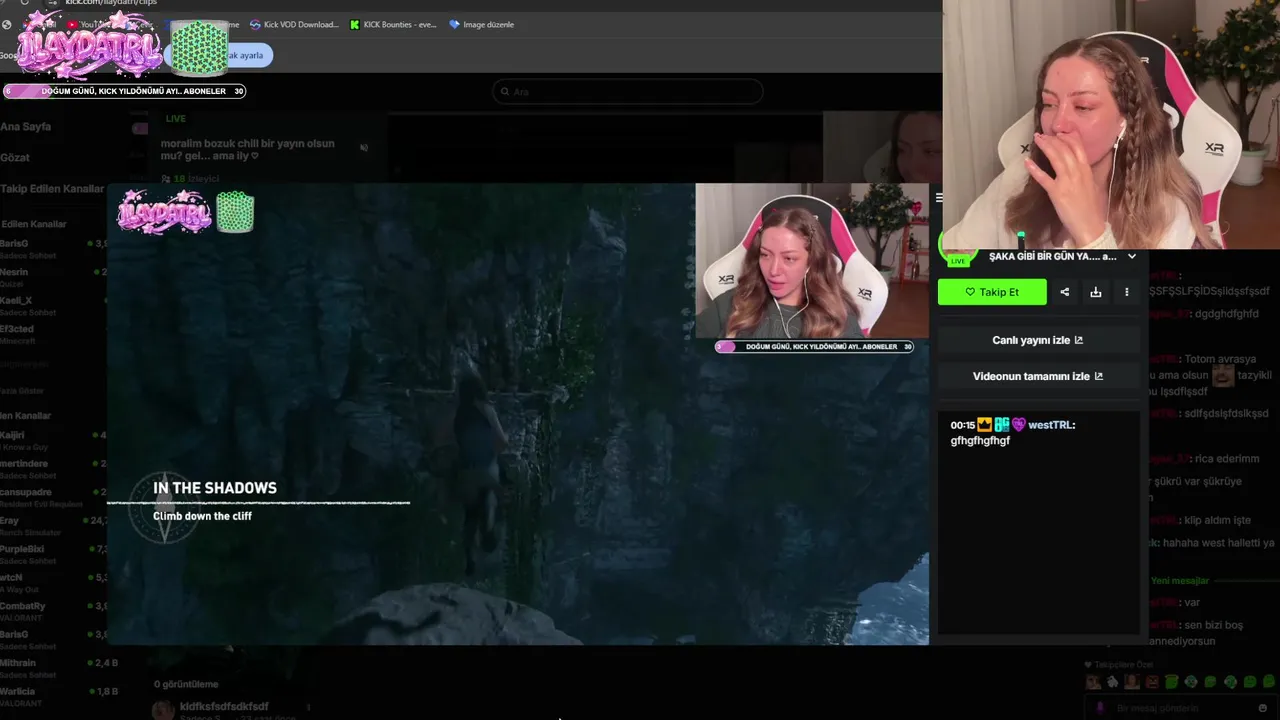Click the hahaha west halletti ya message
The image size is (1280, 720).
[1218, 543]
